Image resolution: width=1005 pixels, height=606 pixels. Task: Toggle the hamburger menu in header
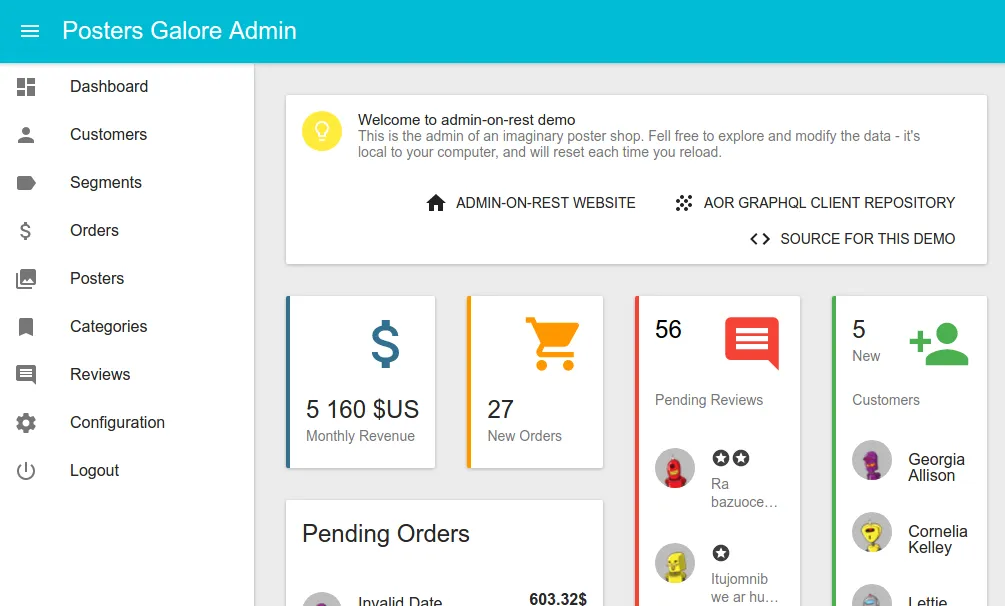click(30, 31)
